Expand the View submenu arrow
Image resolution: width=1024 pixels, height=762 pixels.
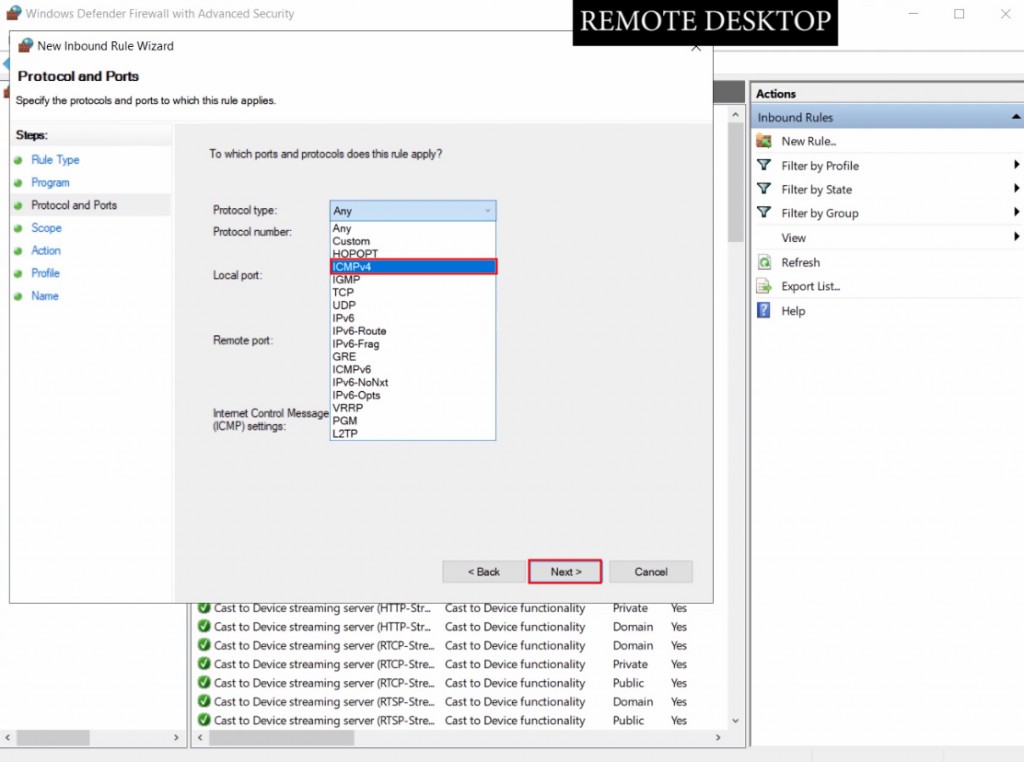[1016, 236]
